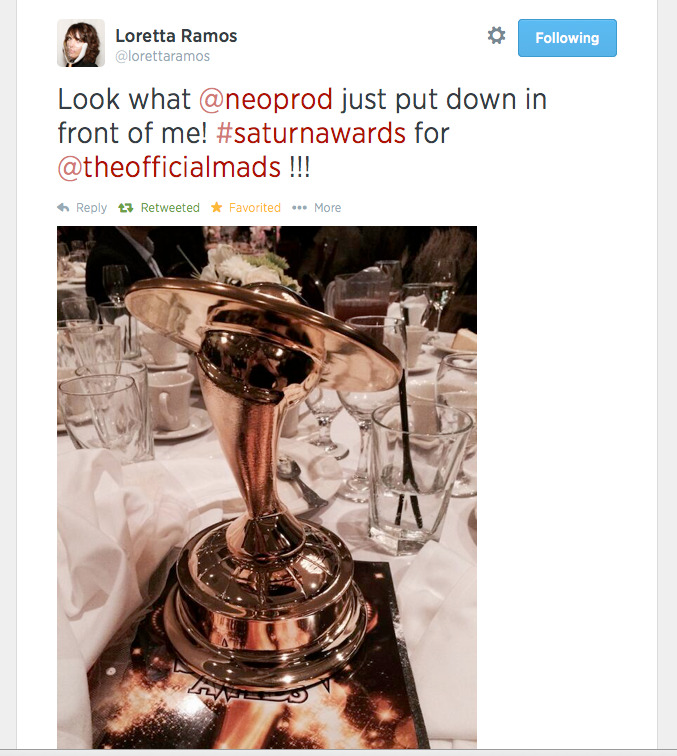
Task: Open the #saturnawards hashtag link
Action: coord(311,133)
